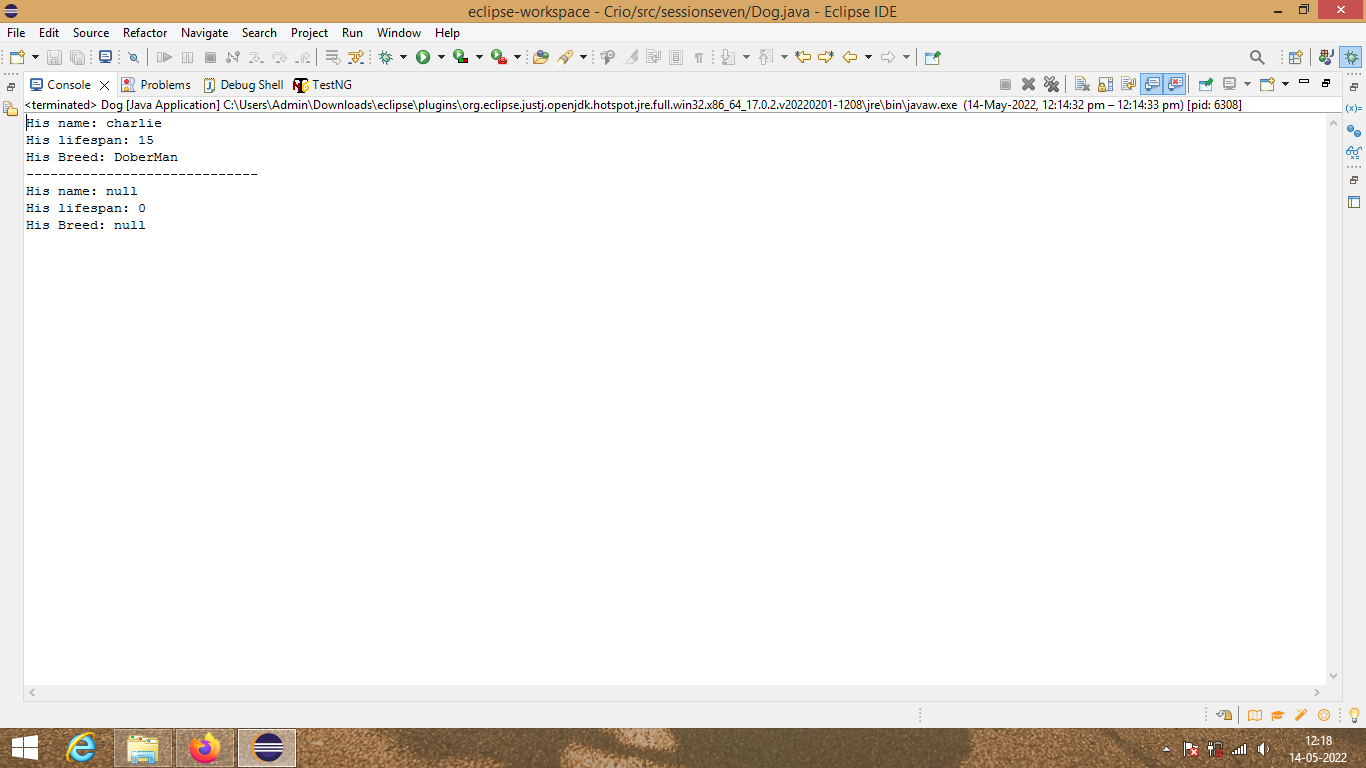The height and width of the screenshot is (768, 1366).
Task: Click the Pin Console icon
Action: click(x=1205, y=84)
